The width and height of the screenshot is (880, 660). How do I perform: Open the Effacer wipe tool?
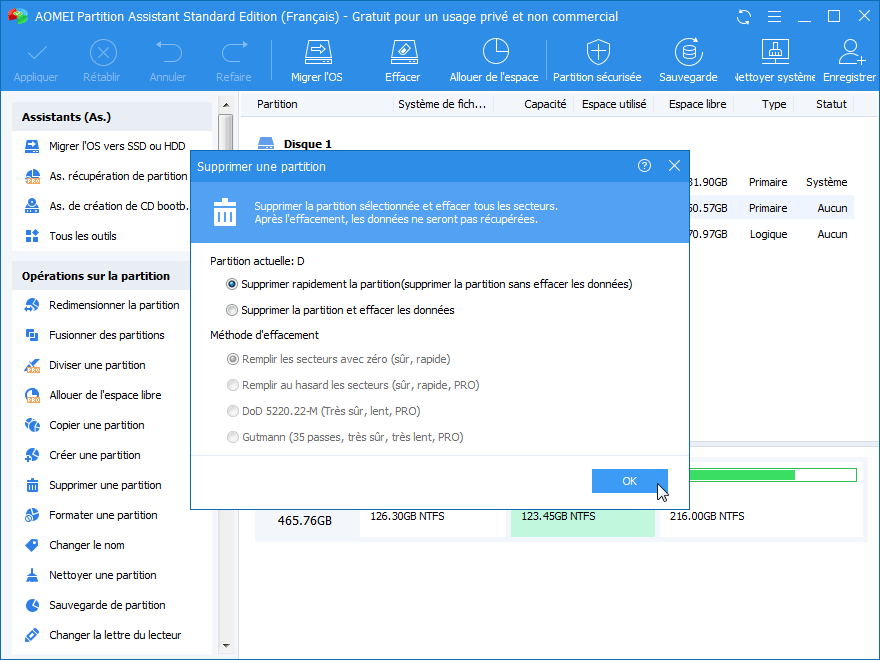tap(403, 61)
